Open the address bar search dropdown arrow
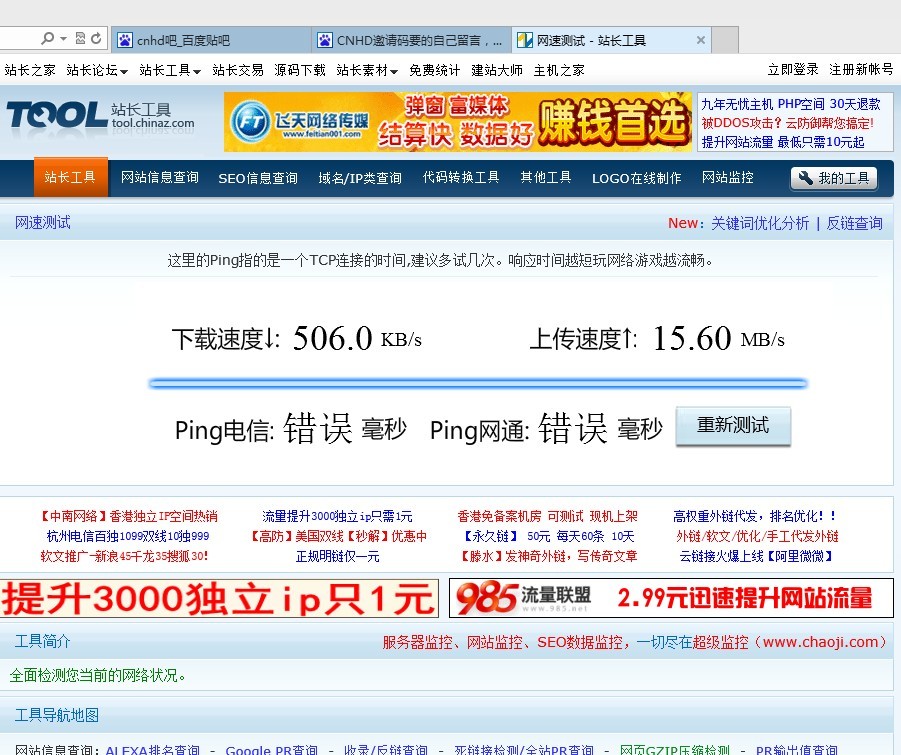This screenshot has height=755, width=901. 63,39
